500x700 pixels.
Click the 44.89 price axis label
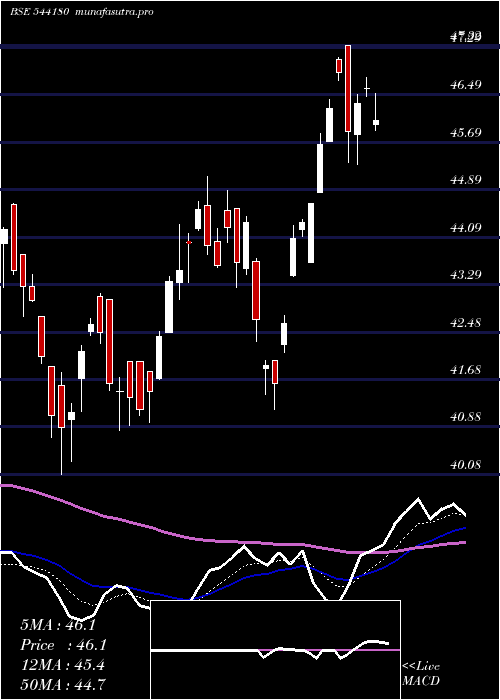[466, 180]
